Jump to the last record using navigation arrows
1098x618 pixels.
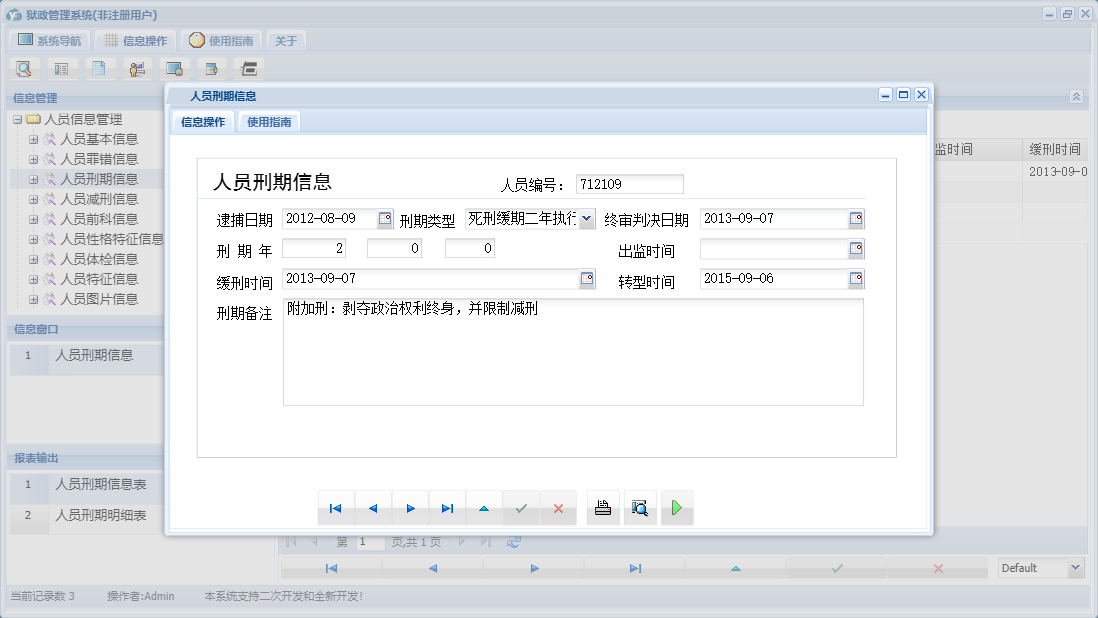click(x=447, y=507)
